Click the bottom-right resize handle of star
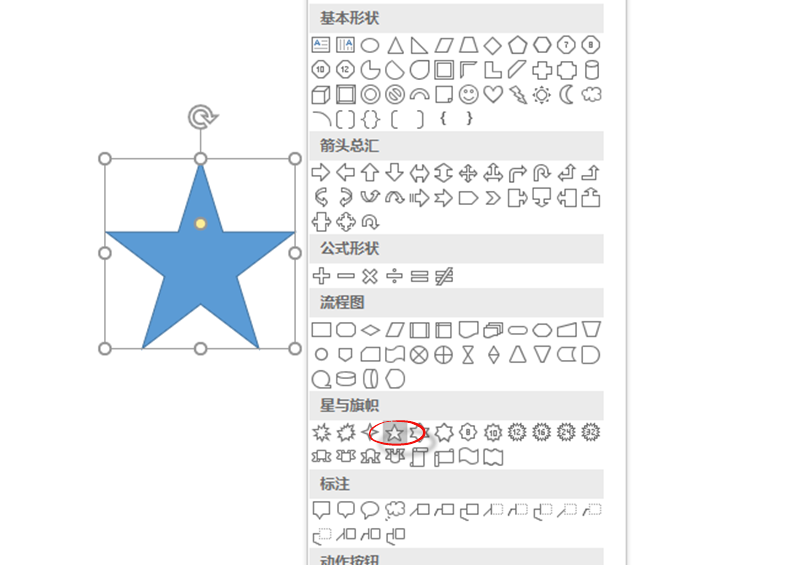The width and height of the screenshot is (800, 565). pyautogui.click(x=295, y=349)
